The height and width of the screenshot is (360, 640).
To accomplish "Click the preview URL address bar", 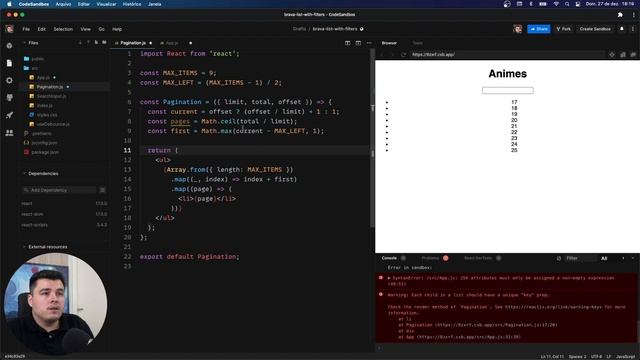I will click(x=507, y=54).
